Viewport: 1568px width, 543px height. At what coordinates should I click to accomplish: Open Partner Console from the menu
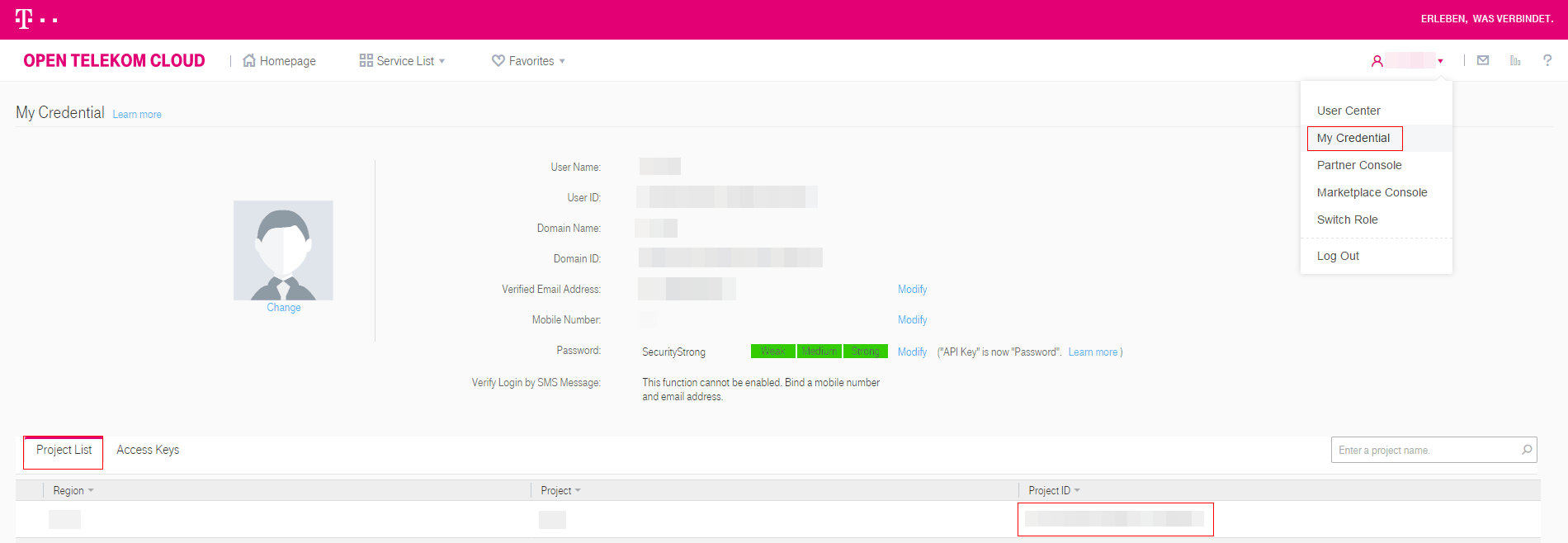pos(1359,165)
